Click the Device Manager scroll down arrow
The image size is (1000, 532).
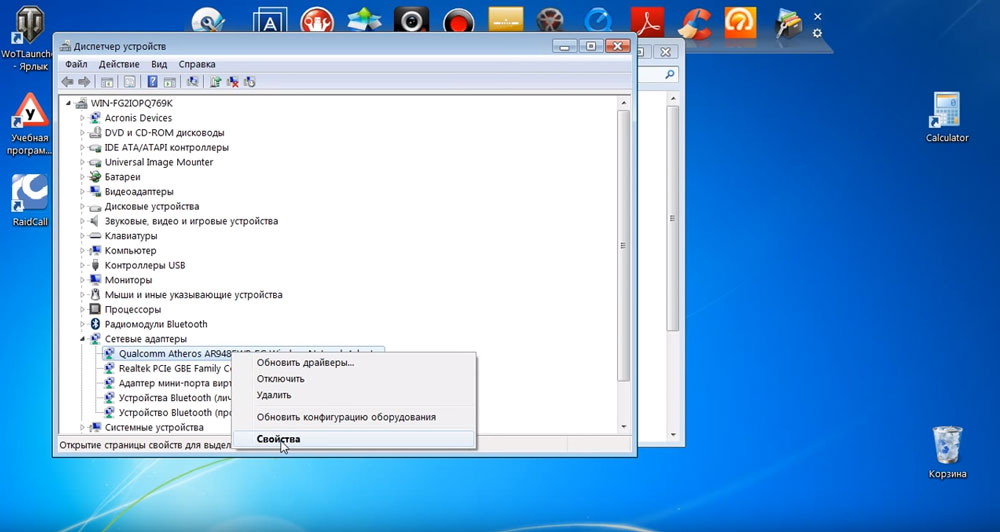[x=624, y=427]
